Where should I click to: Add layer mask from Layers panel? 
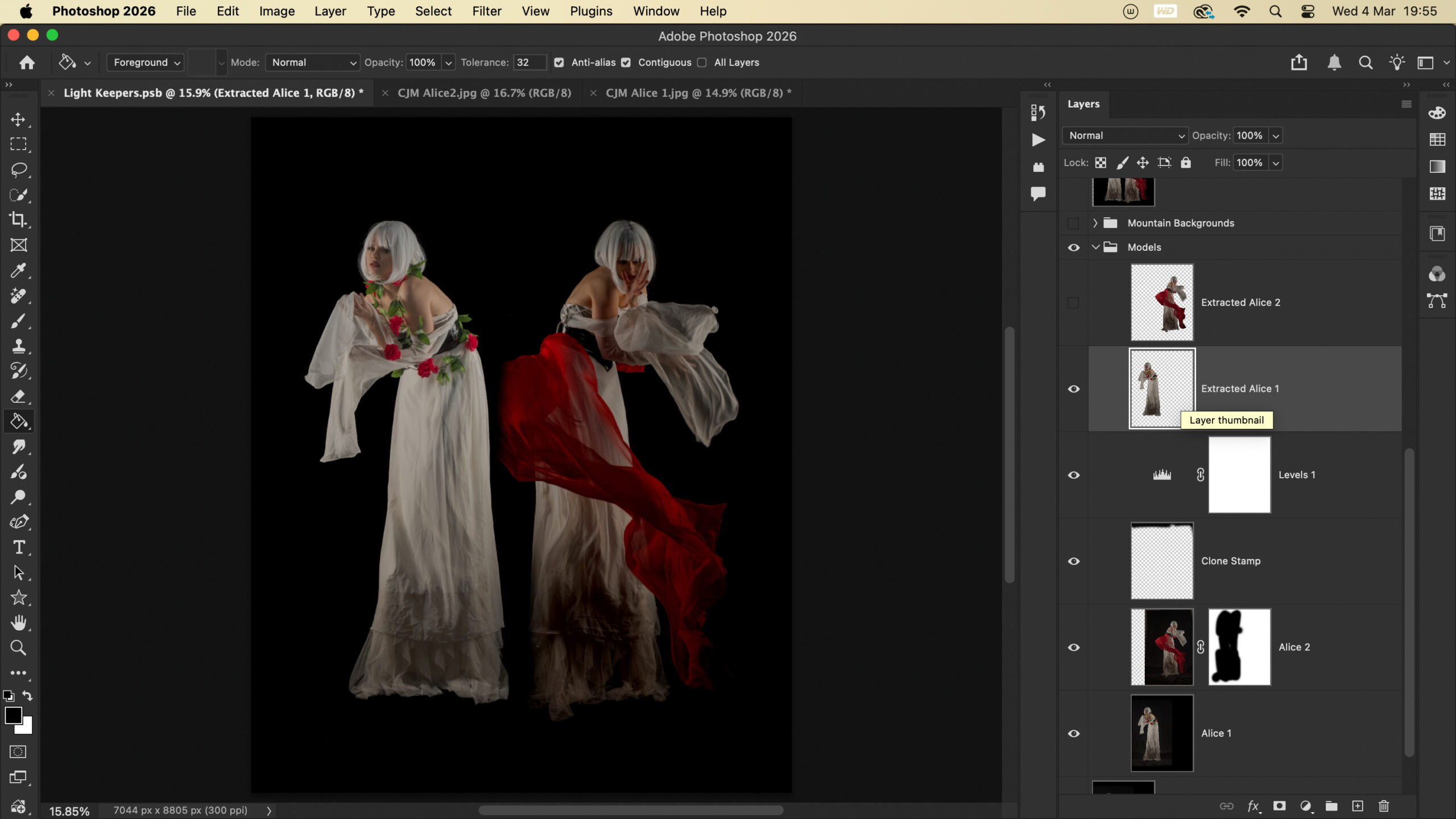tap(1279, 806)
